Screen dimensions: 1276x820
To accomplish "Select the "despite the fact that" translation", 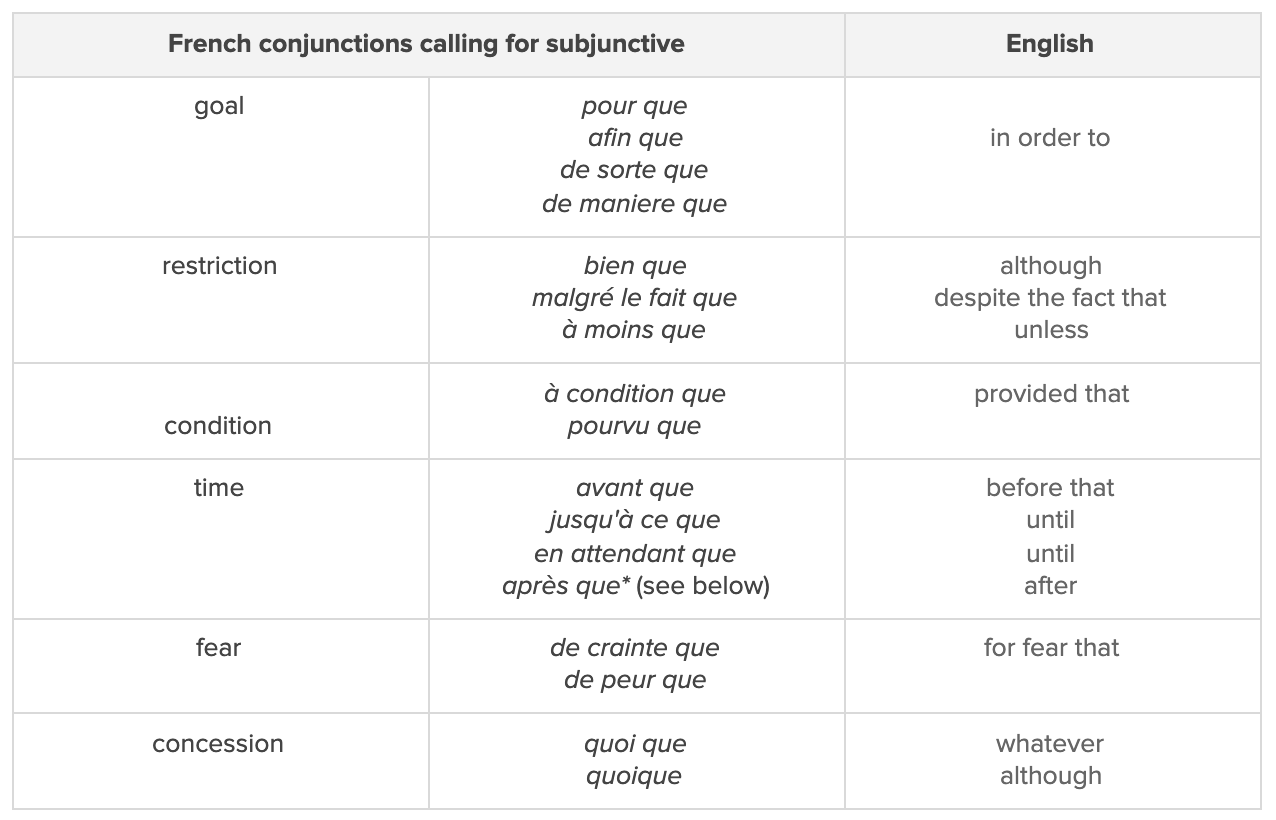I will point(1050,298).
